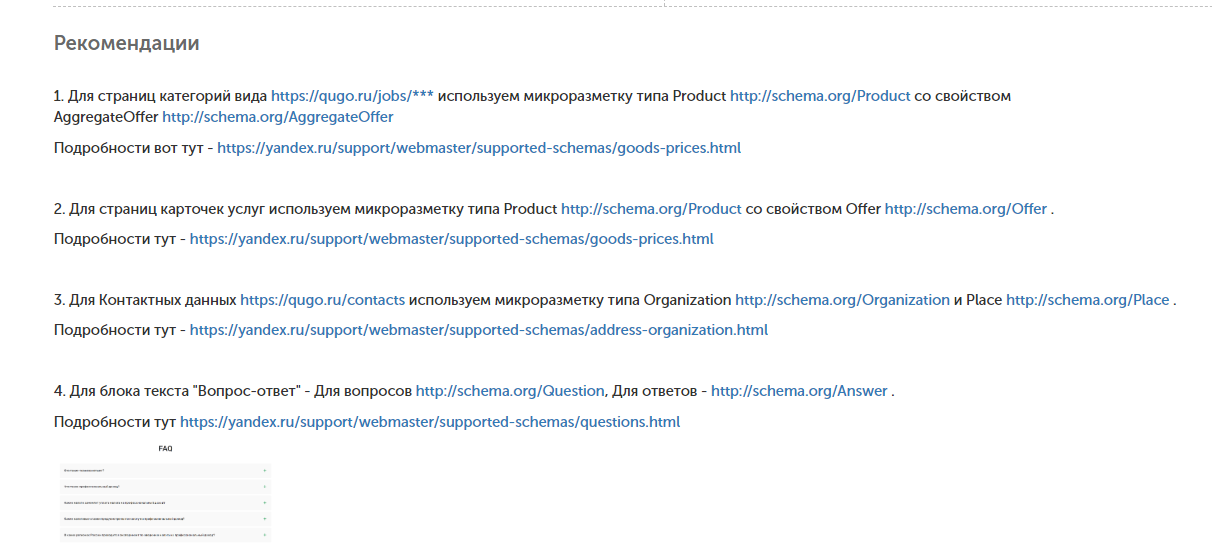Open the qugo.ru/jobs category link

point(352,96)
